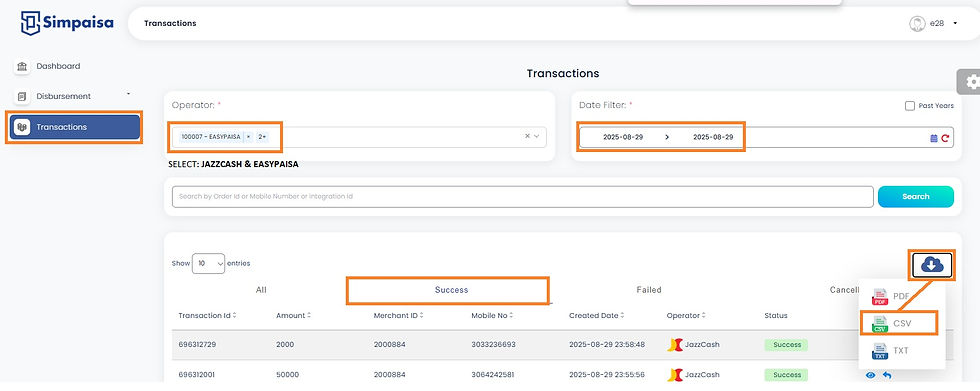Choose PDF export option
Image resolution: width=980 pixels, height=391 pixels.
pyautogui.click(x=891, y=297)
